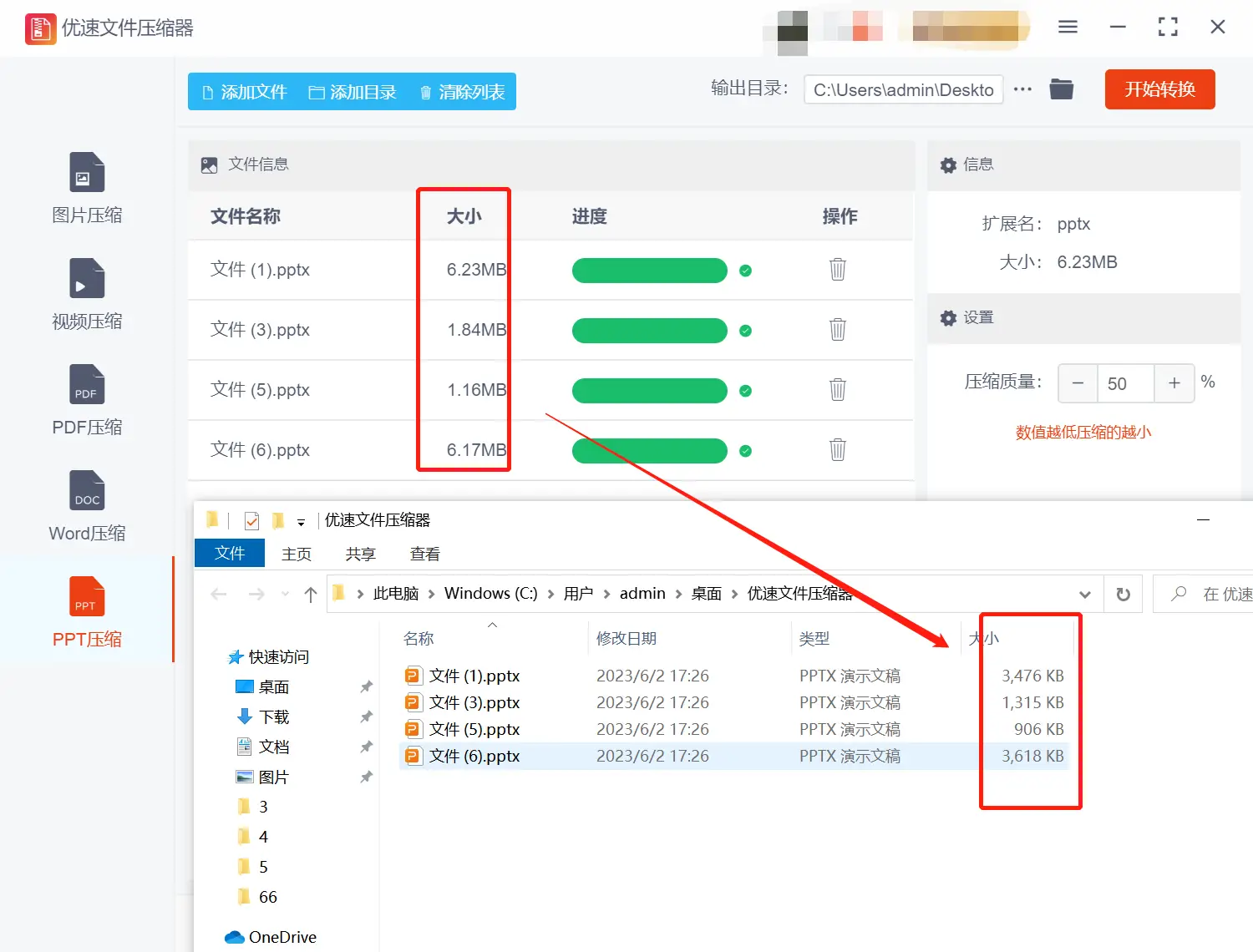Open the address bar dropdown chevron
The width and height of the screenshot is (1253, 952).
point(1085,594)
